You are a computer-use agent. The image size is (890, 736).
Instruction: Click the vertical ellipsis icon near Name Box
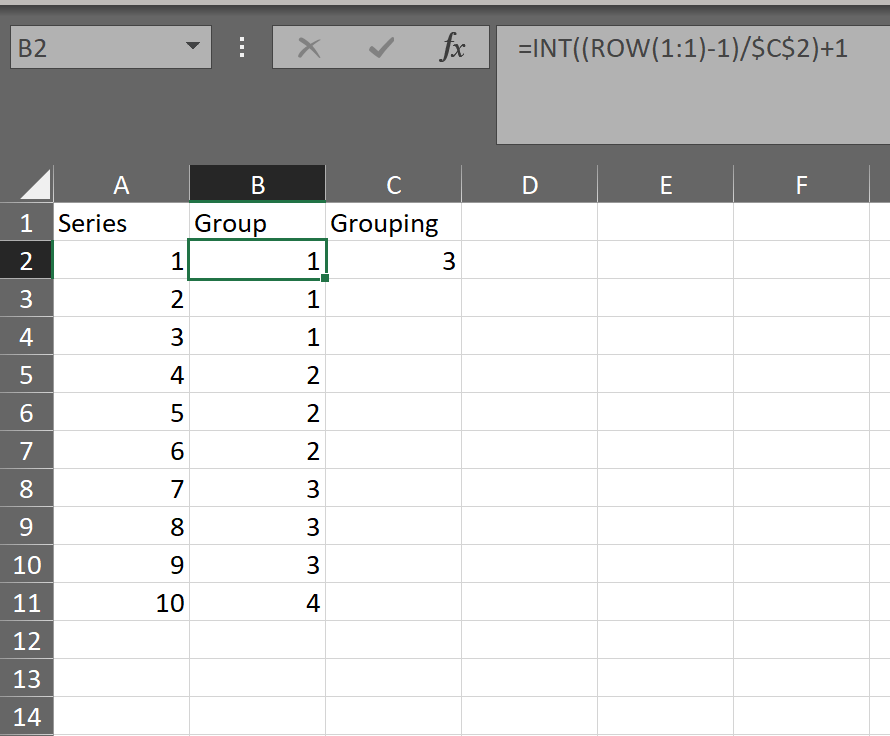click(x=241, y=46)
